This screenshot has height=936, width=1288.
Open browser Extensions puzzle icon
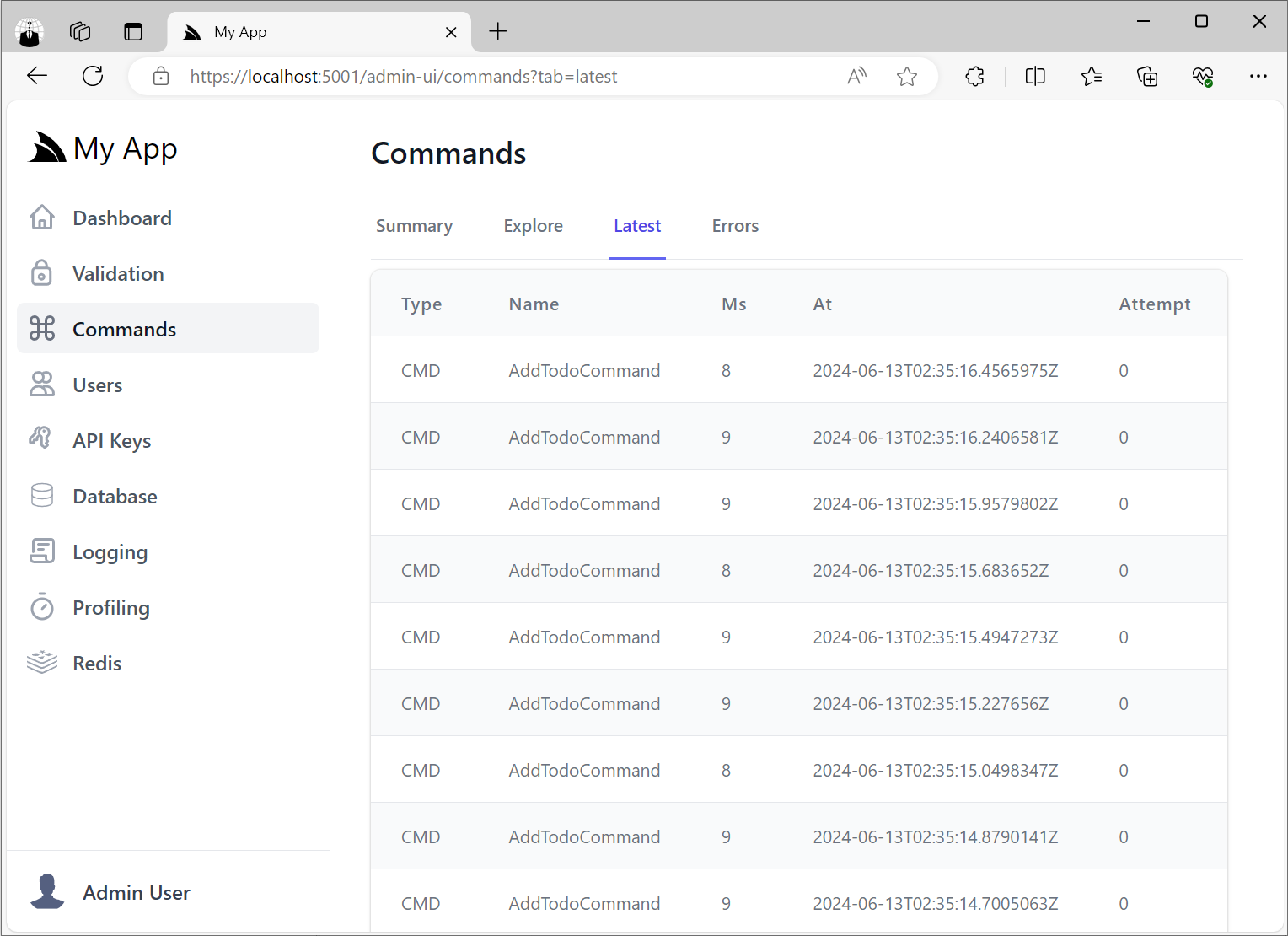[974, 77]
